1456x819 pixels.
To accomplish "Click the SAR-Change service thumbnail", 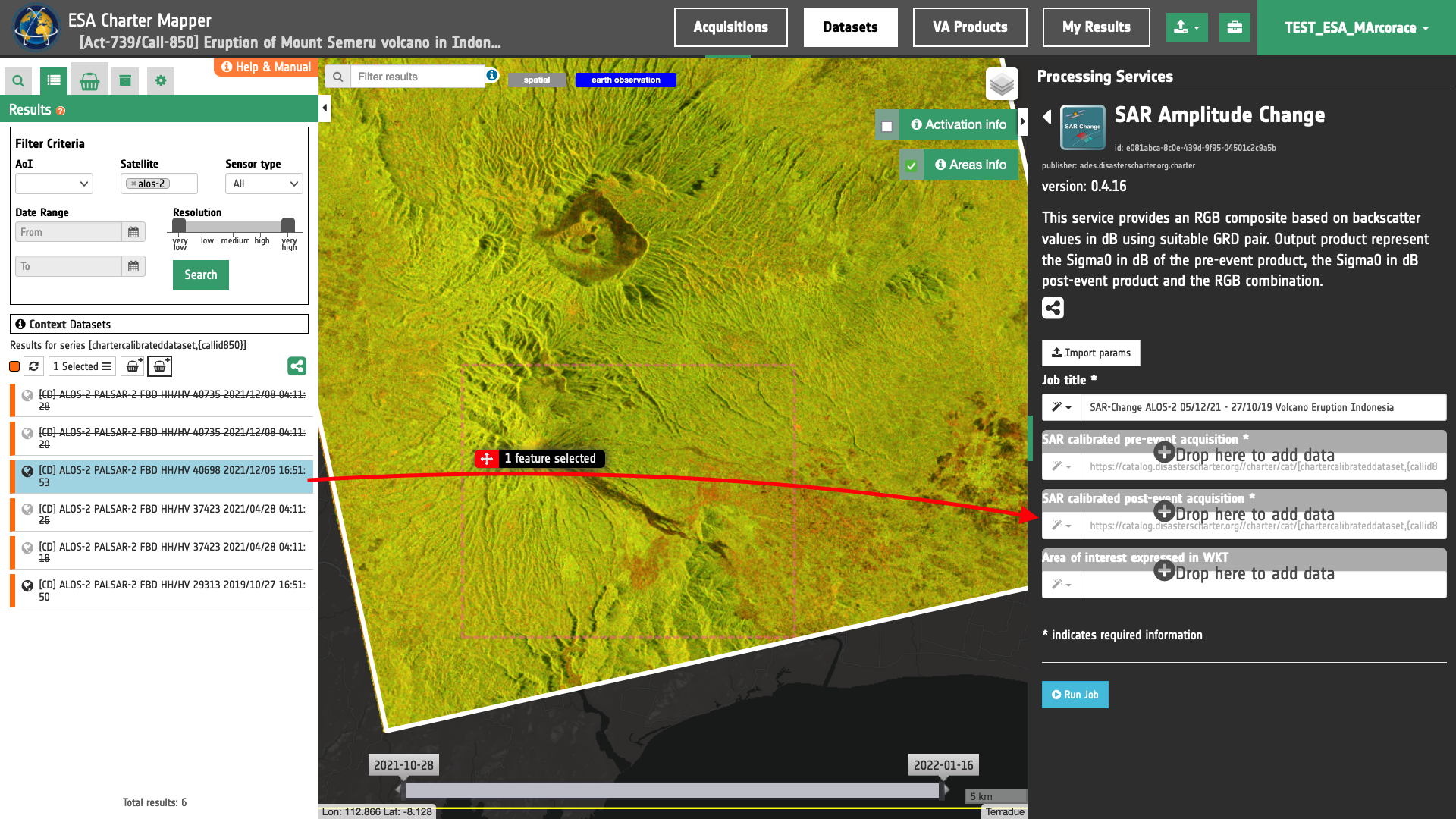I will pyautogui.click(x=1082, y=127).
